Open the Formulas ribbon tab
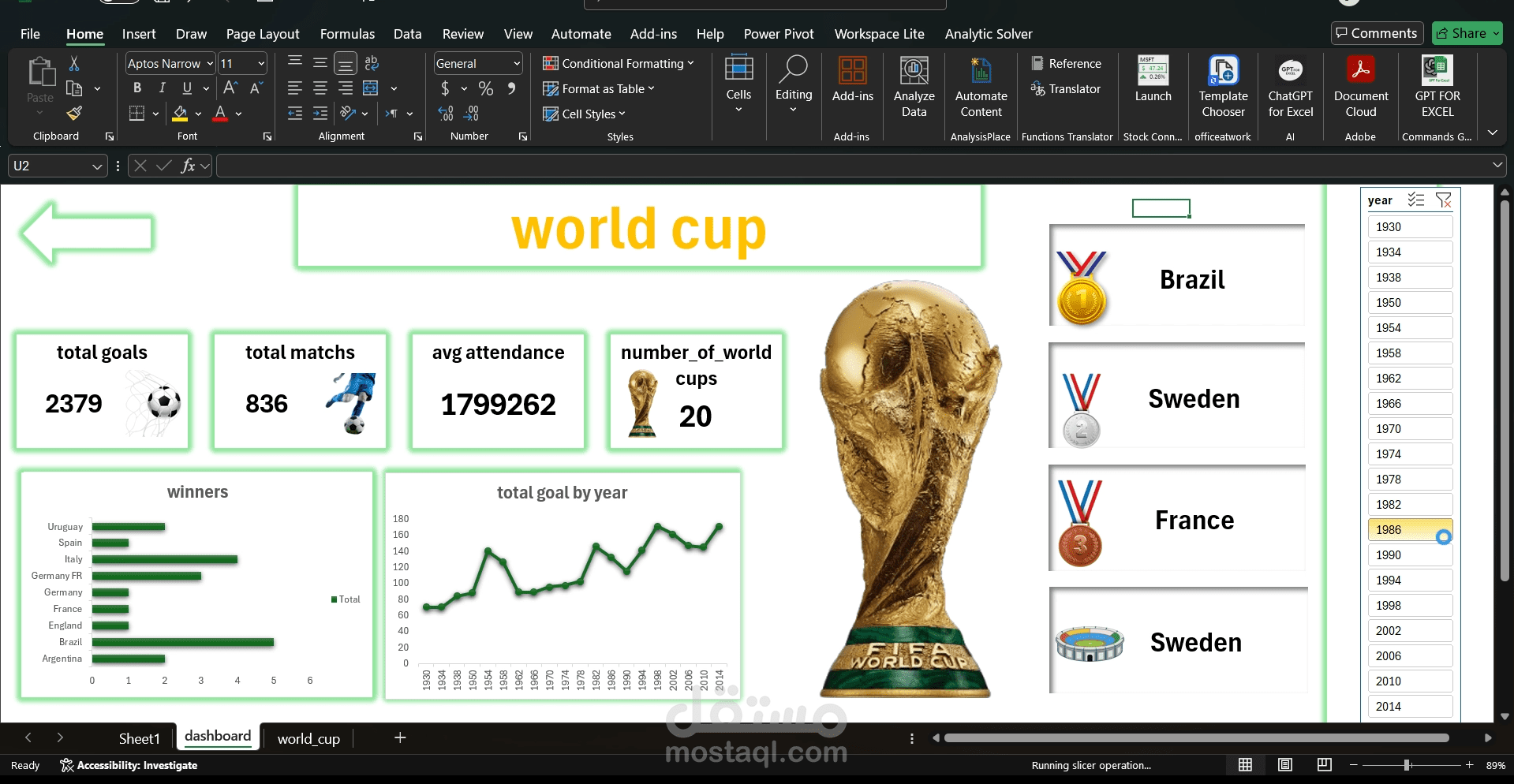 coord(347,34)
